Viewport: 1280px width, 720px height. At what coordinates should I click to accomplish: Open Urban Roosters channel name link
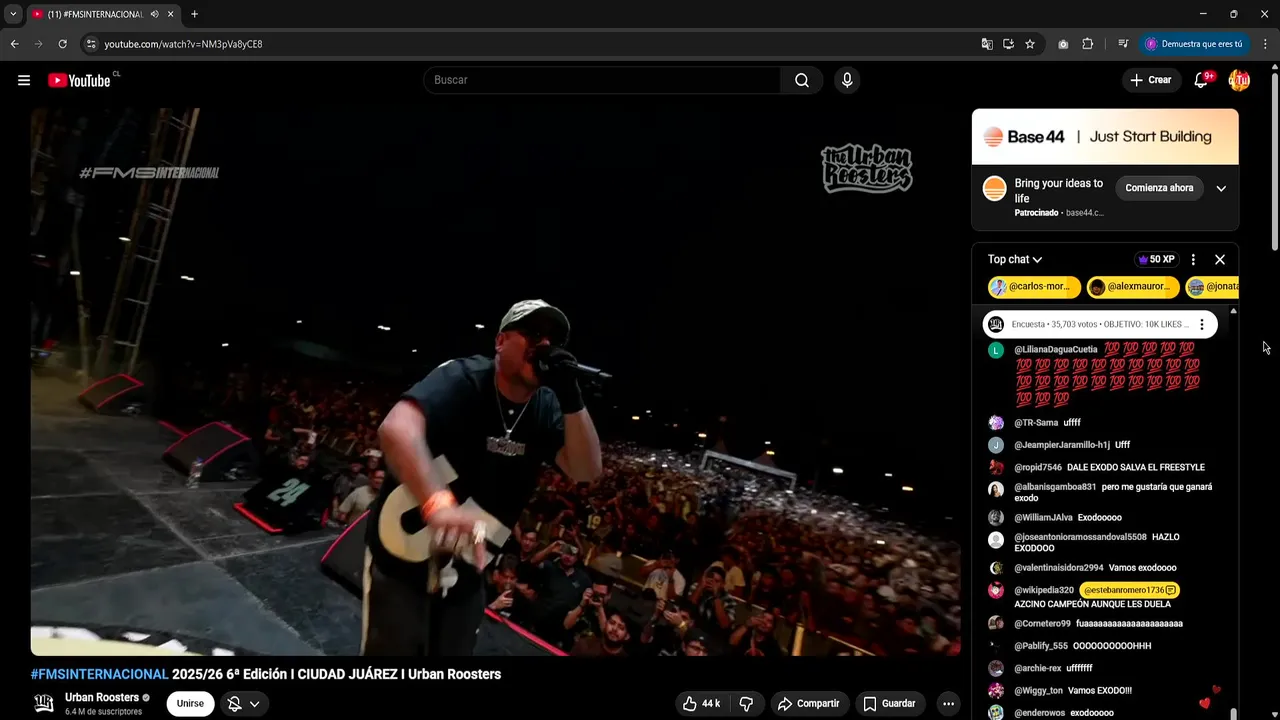tap(101, 697)
